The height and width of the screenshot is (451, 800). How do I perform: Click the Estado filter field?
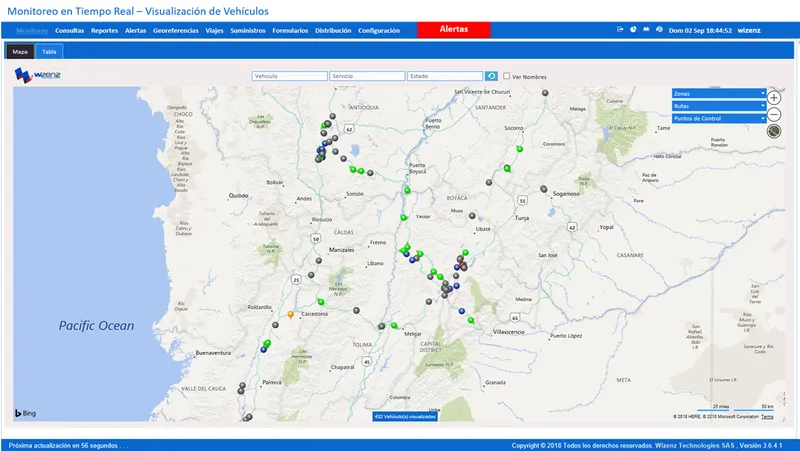click(x=445, y=76)
